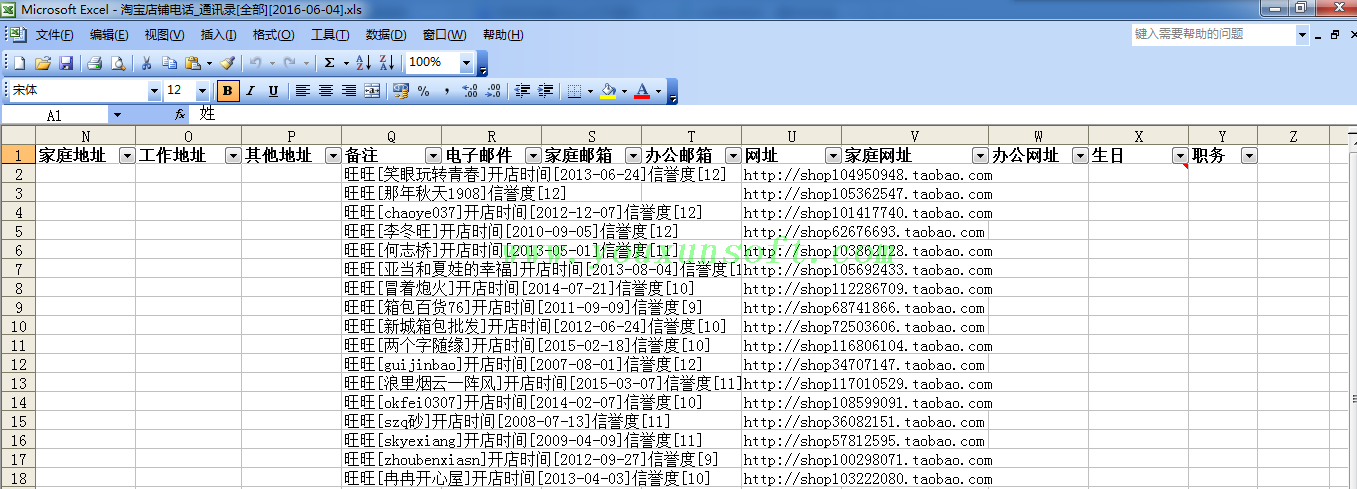The width and height of the screenshot is (1357, 489).
Task: Cut selection with scissors icon
Action: coord(147,63)
